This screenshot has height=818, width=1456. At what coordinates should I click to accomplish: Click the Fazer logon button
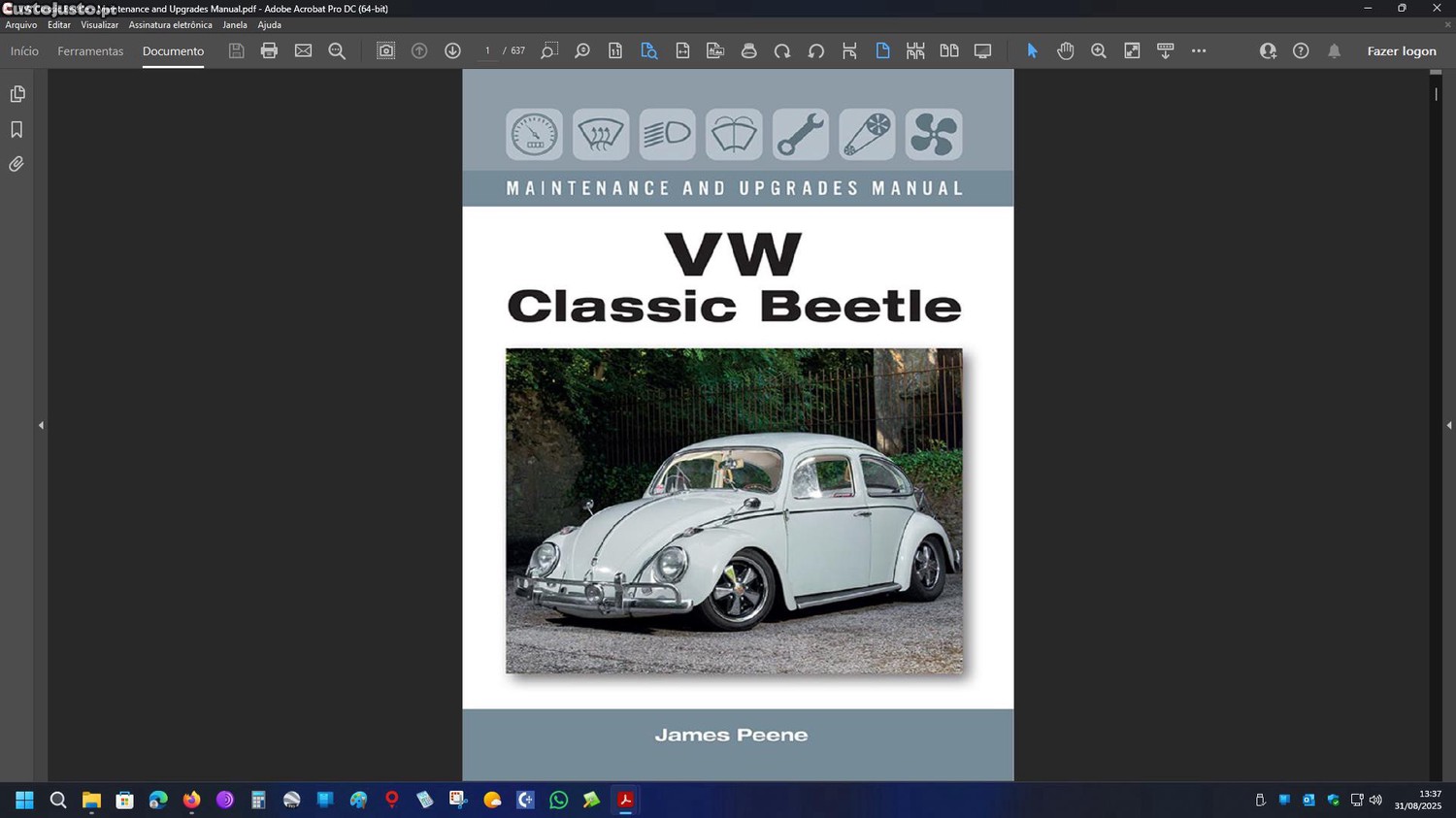(1401, 50)
